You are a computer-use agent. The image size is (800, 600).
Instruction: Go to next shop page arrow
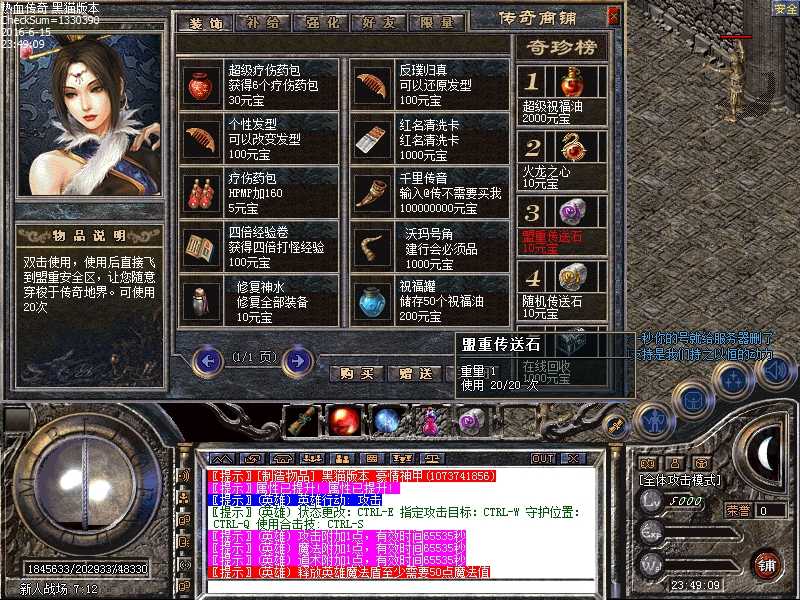[x=297, y=361]
